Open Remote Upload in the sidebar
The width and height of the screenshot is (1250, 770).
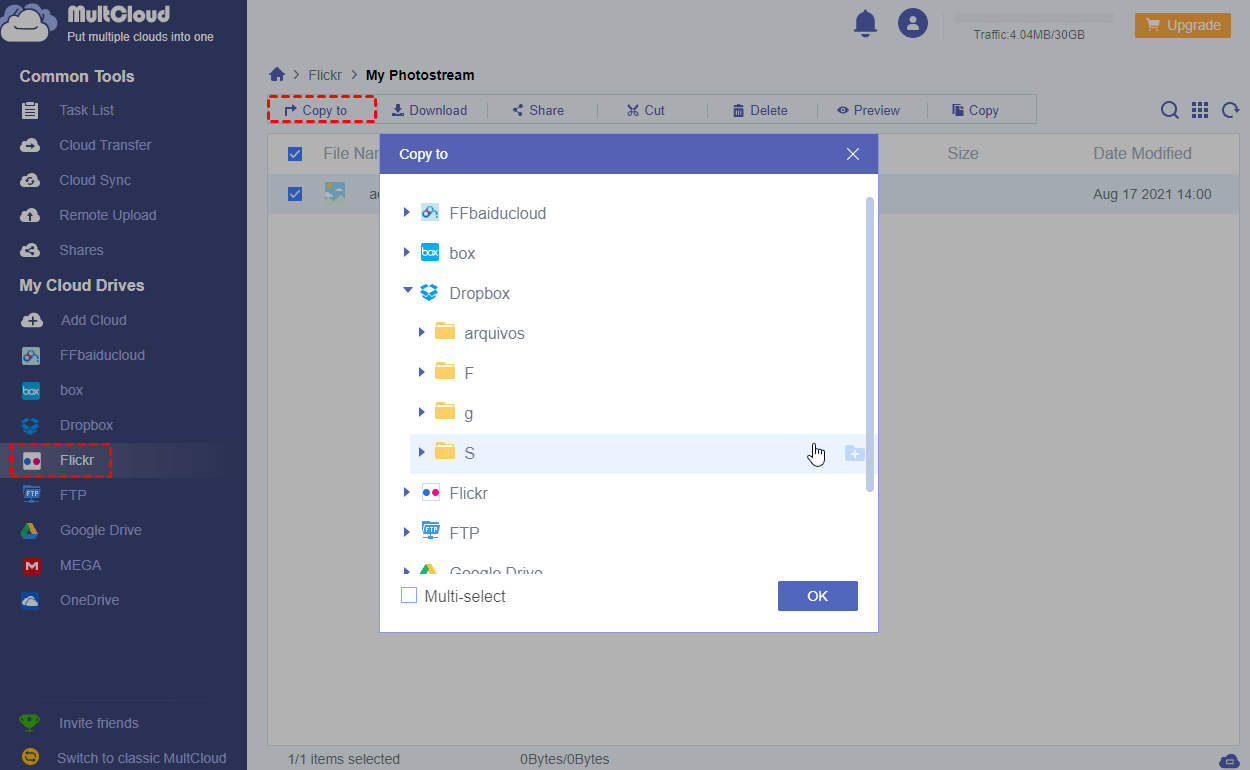pos(108,215)
